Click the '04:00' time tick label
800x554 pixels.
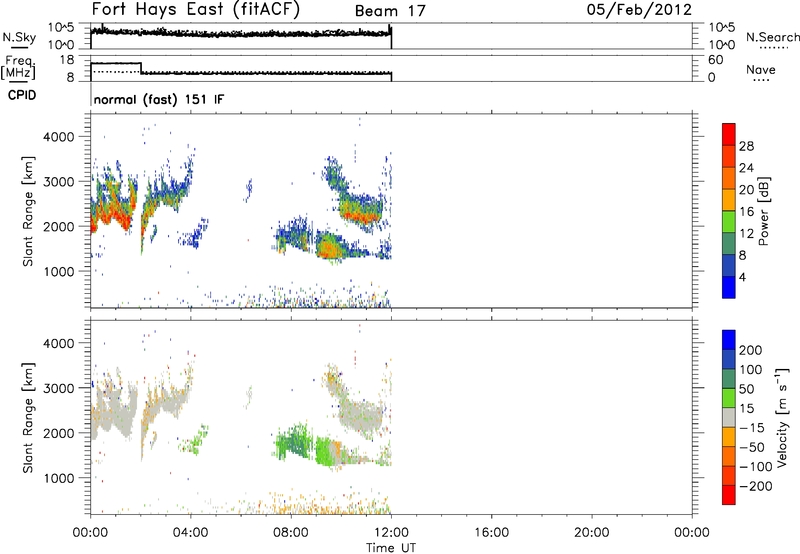click(191, 533)
